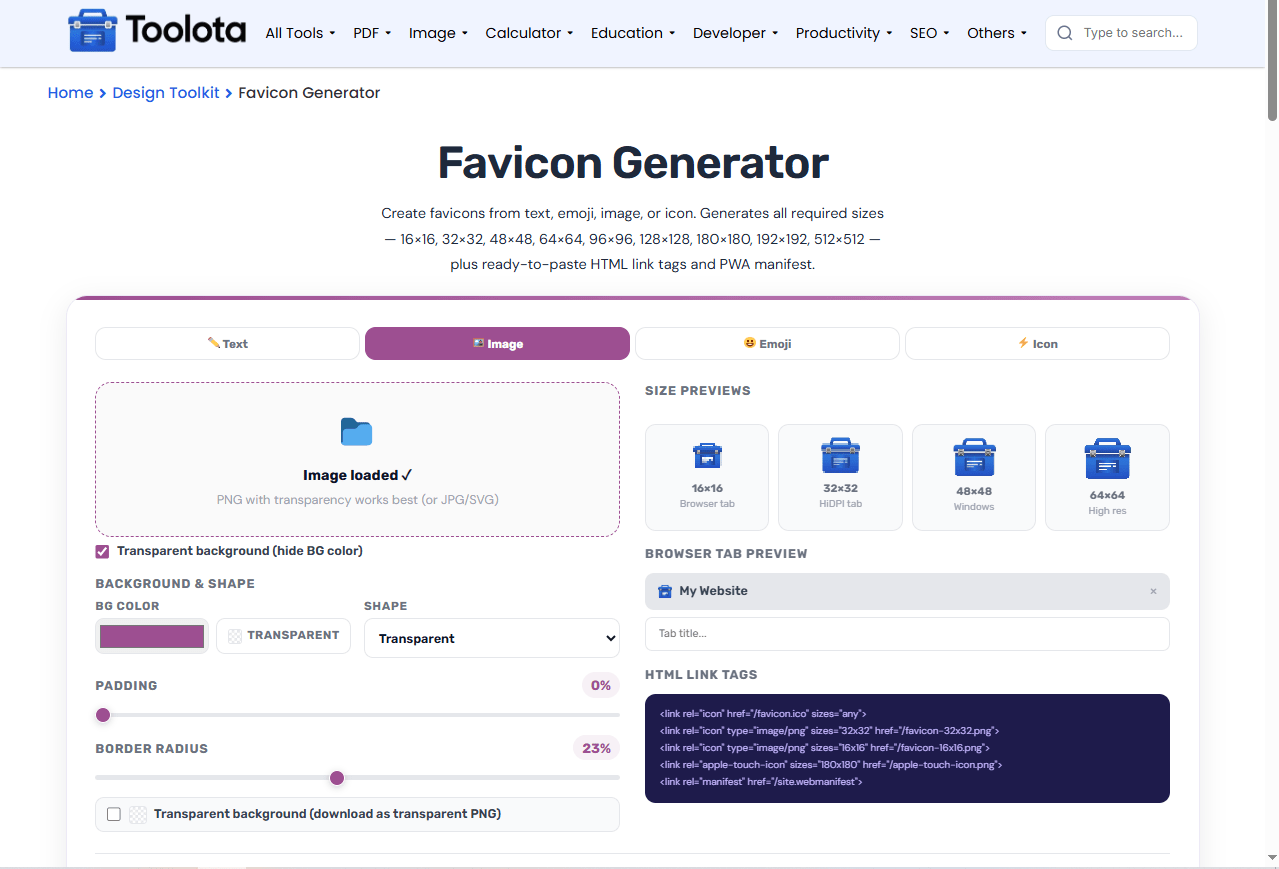
Task: Click the Tab title input field
Action: pos(907,634)
